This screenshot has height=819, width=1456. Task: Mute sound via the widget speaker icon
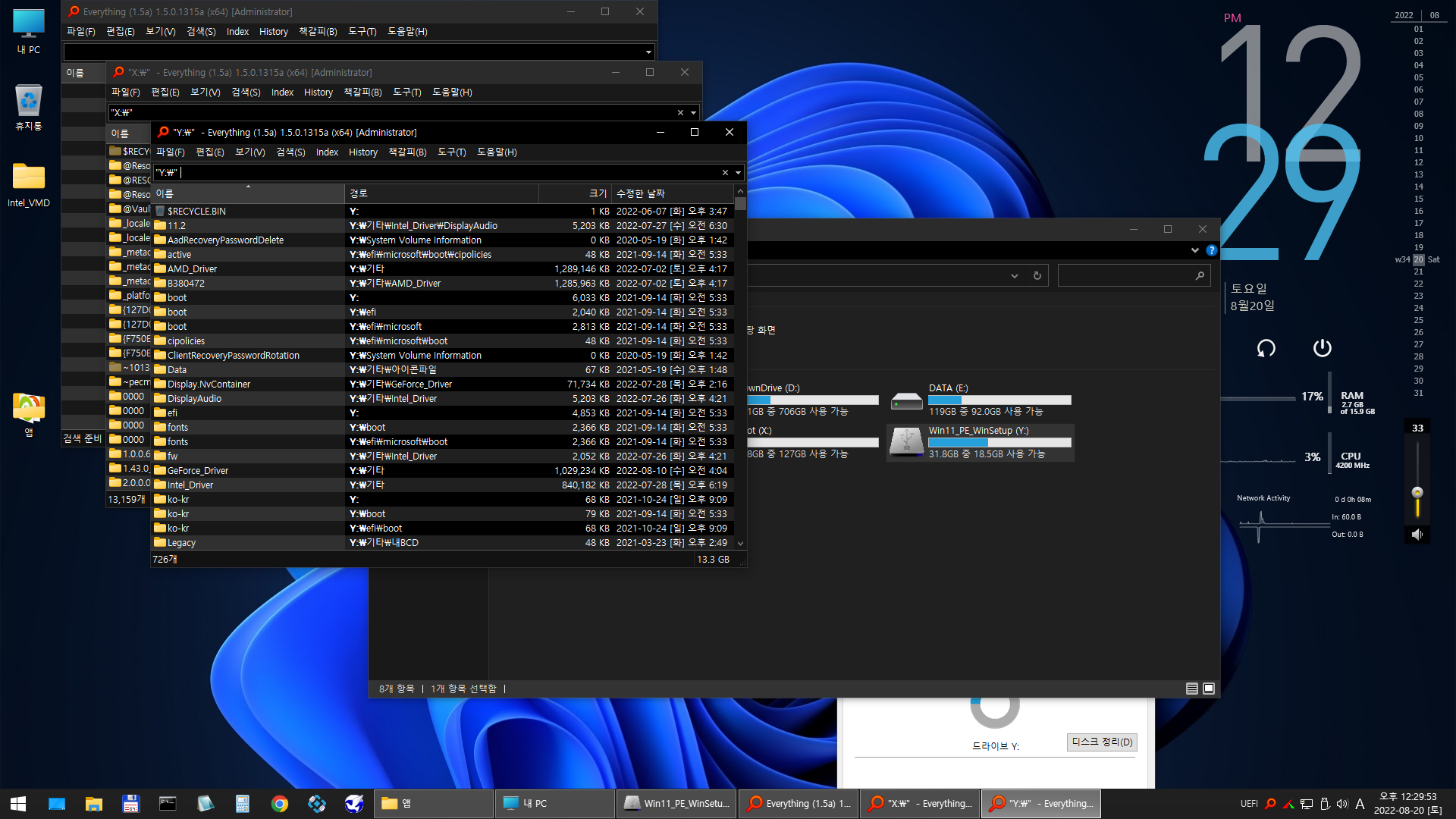[x=1417, y=535]
